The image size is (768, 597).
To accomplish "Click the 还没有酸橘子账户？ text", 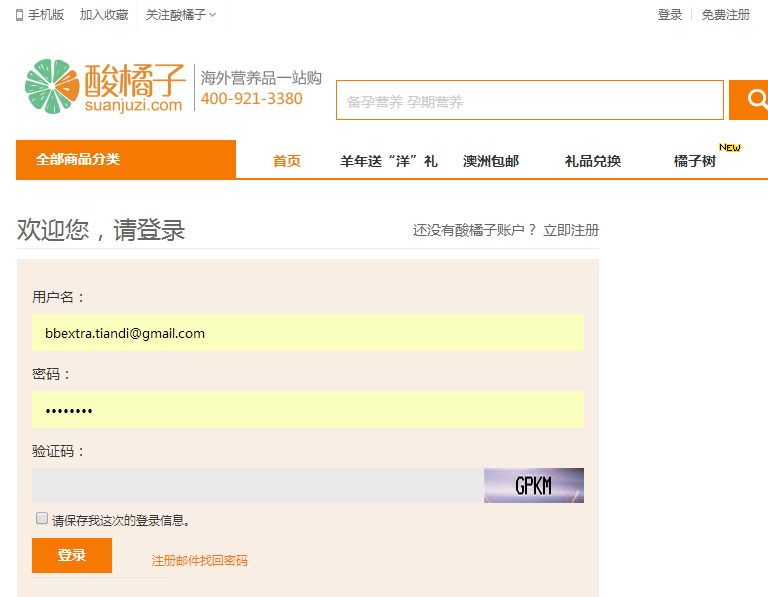I will [x=474, y=230].
